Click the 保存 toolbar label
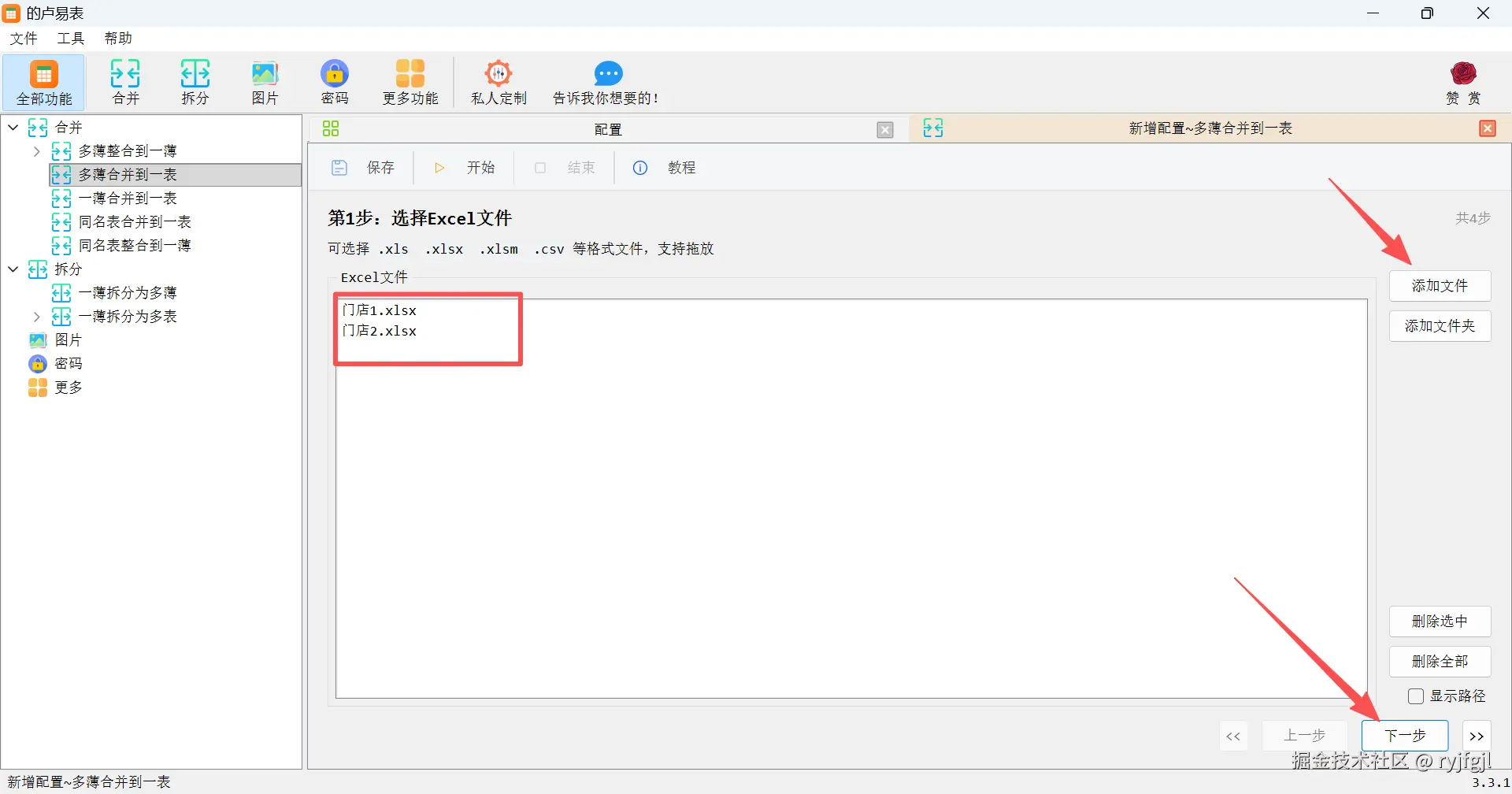 tap(380, 168)
